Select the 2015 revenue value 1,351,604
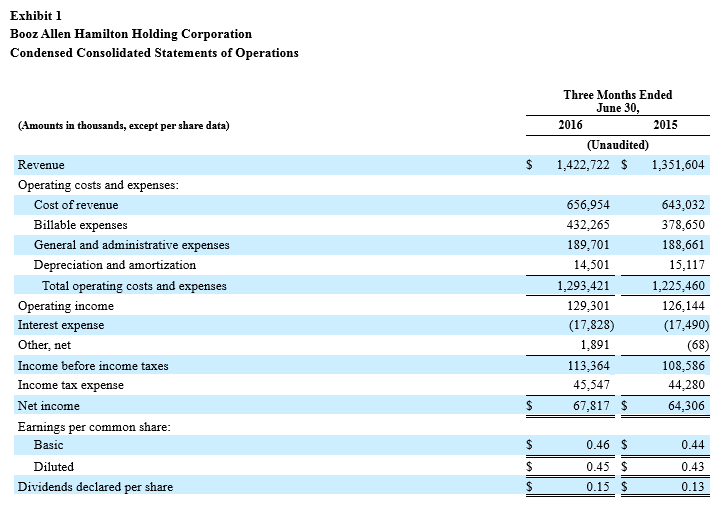Image resolution: width=718 pixels, height=507 pixels. (679, 165)
